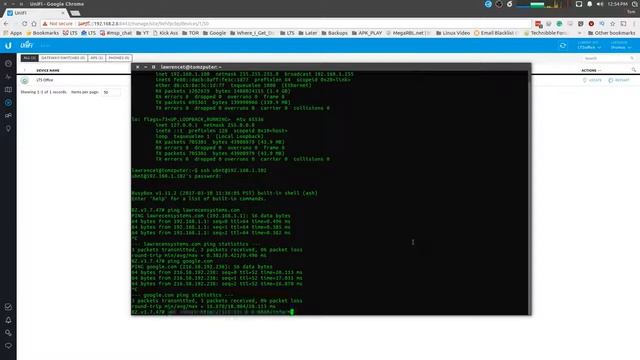Click the Ubiquiti U logo
Image resolution: width=640 pixels, height=360 pixels.
pyautogui.click(x=8, y=45)
